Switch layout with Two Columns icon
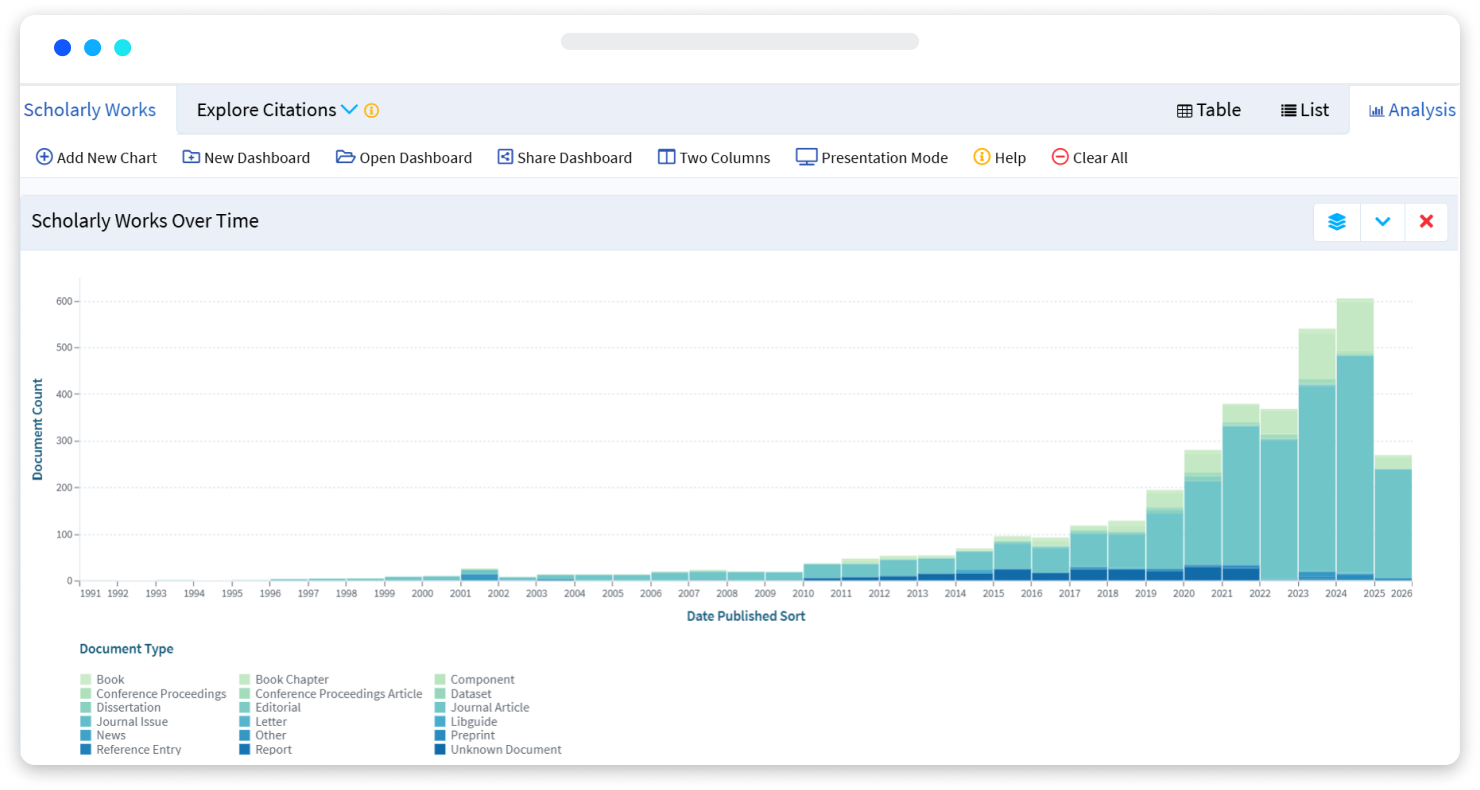 pyautogui.click(x=666, y=157)
